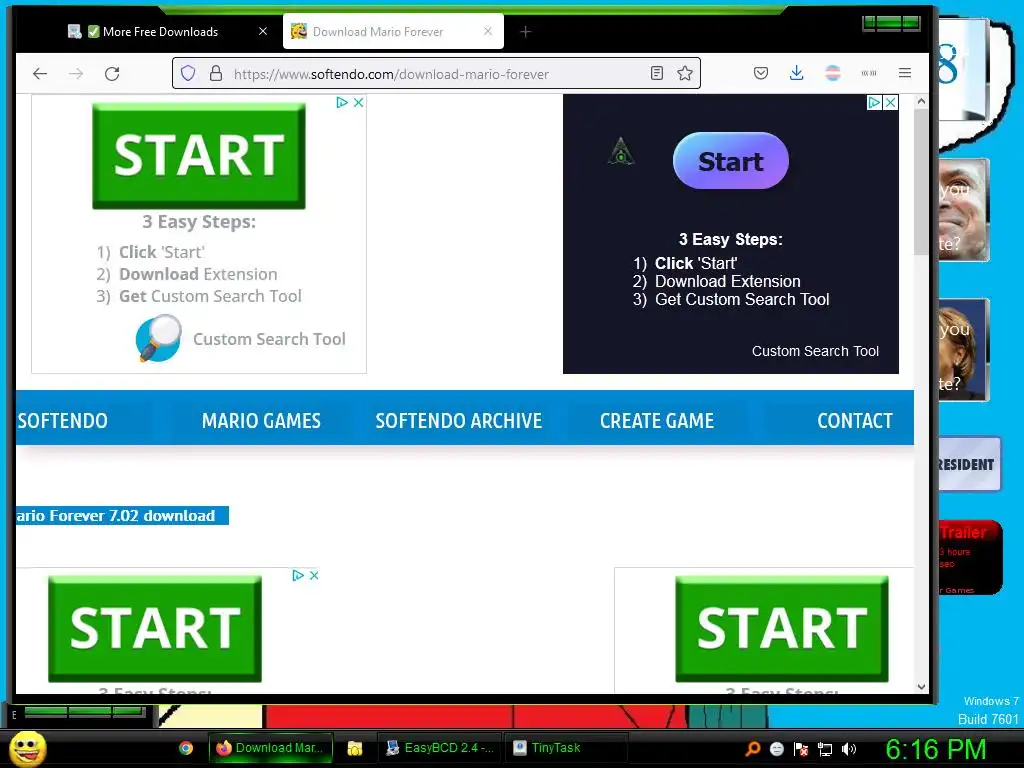Image resolution: width=1024 pixels, height=768 pixels.
Task: Open the downloads arrow icon
Action: (796, 73)
